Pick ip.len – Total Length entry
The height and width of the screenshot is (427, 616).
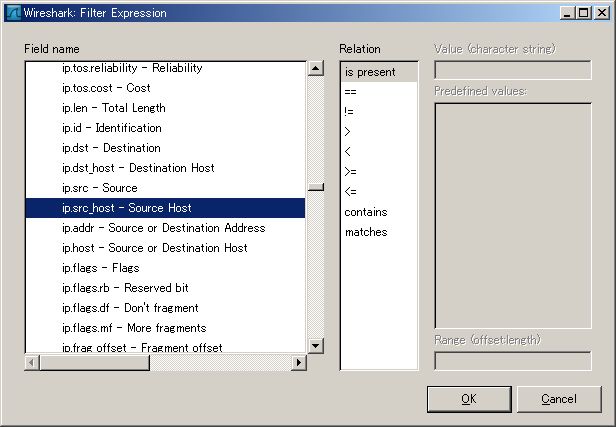165,108
